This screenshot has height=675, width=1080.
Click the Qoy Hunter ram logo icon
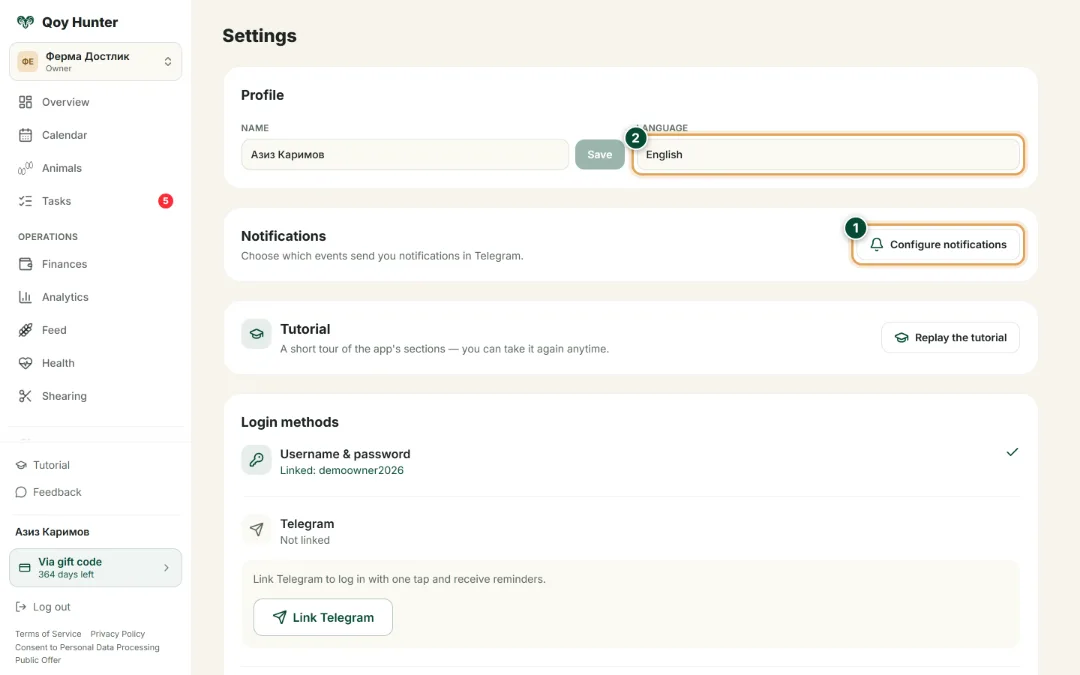(25, 22)
